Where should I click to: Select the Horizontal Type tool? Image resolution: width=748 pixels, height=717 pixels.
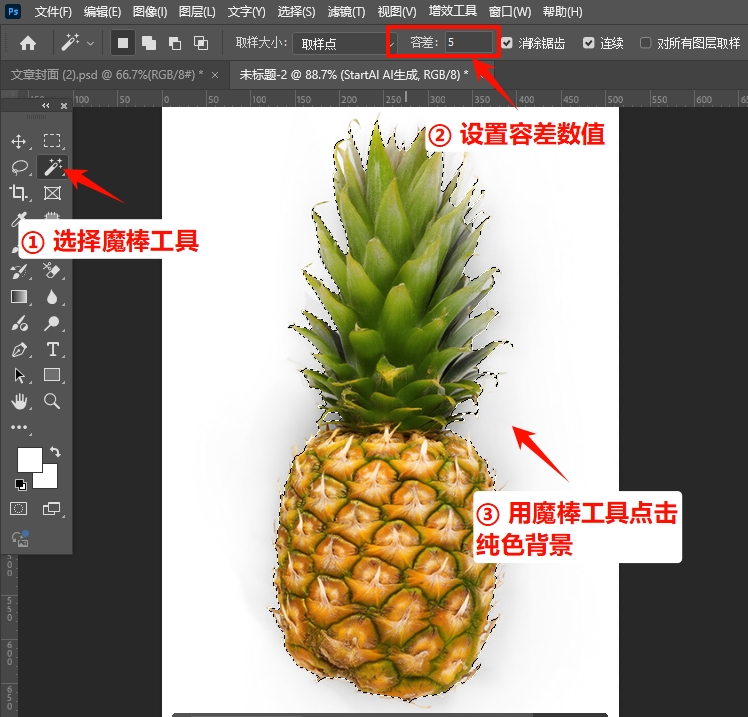point(52,349)
